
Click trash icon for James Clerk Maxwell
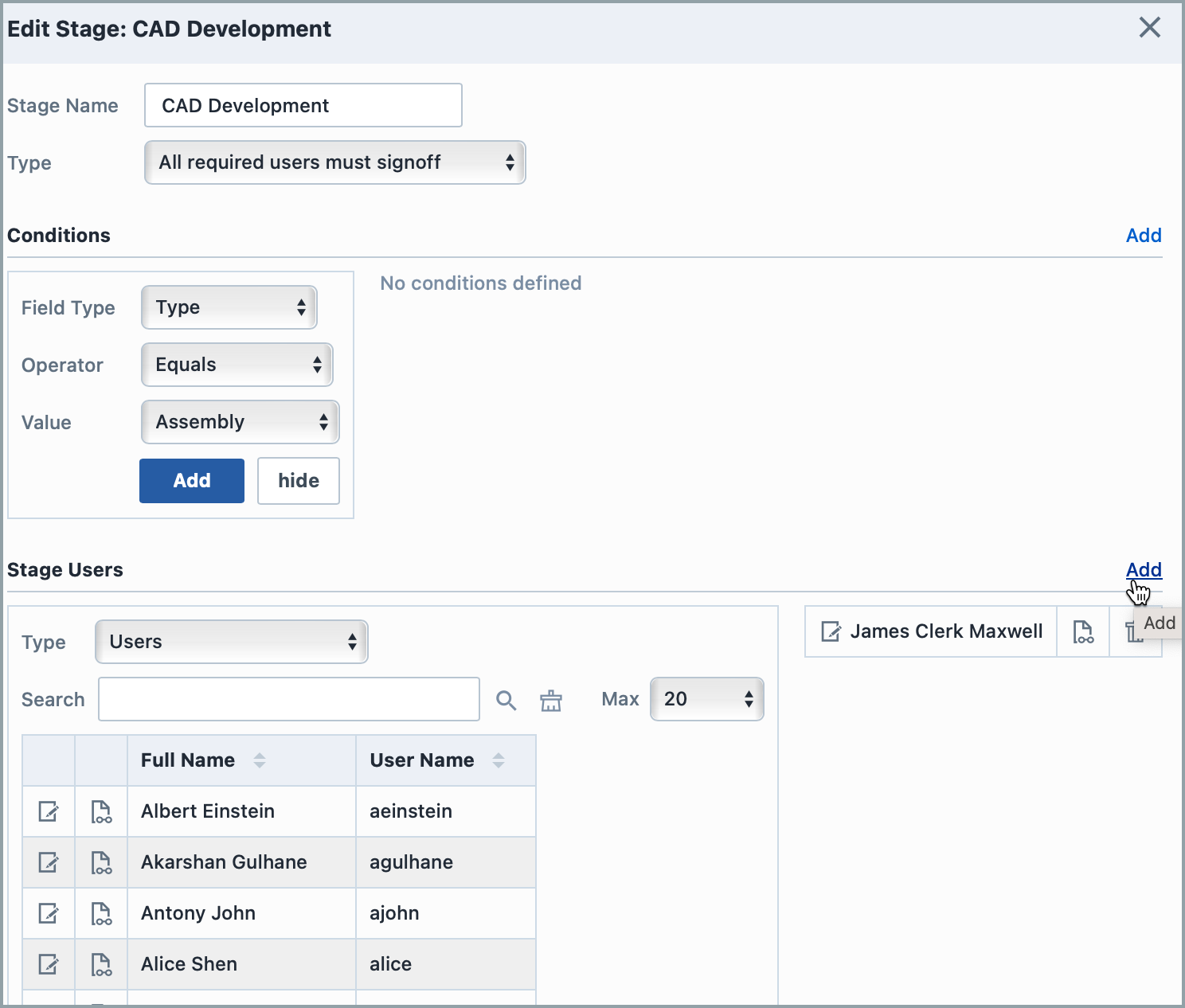pyautogui.click(x=1133, y=633)
